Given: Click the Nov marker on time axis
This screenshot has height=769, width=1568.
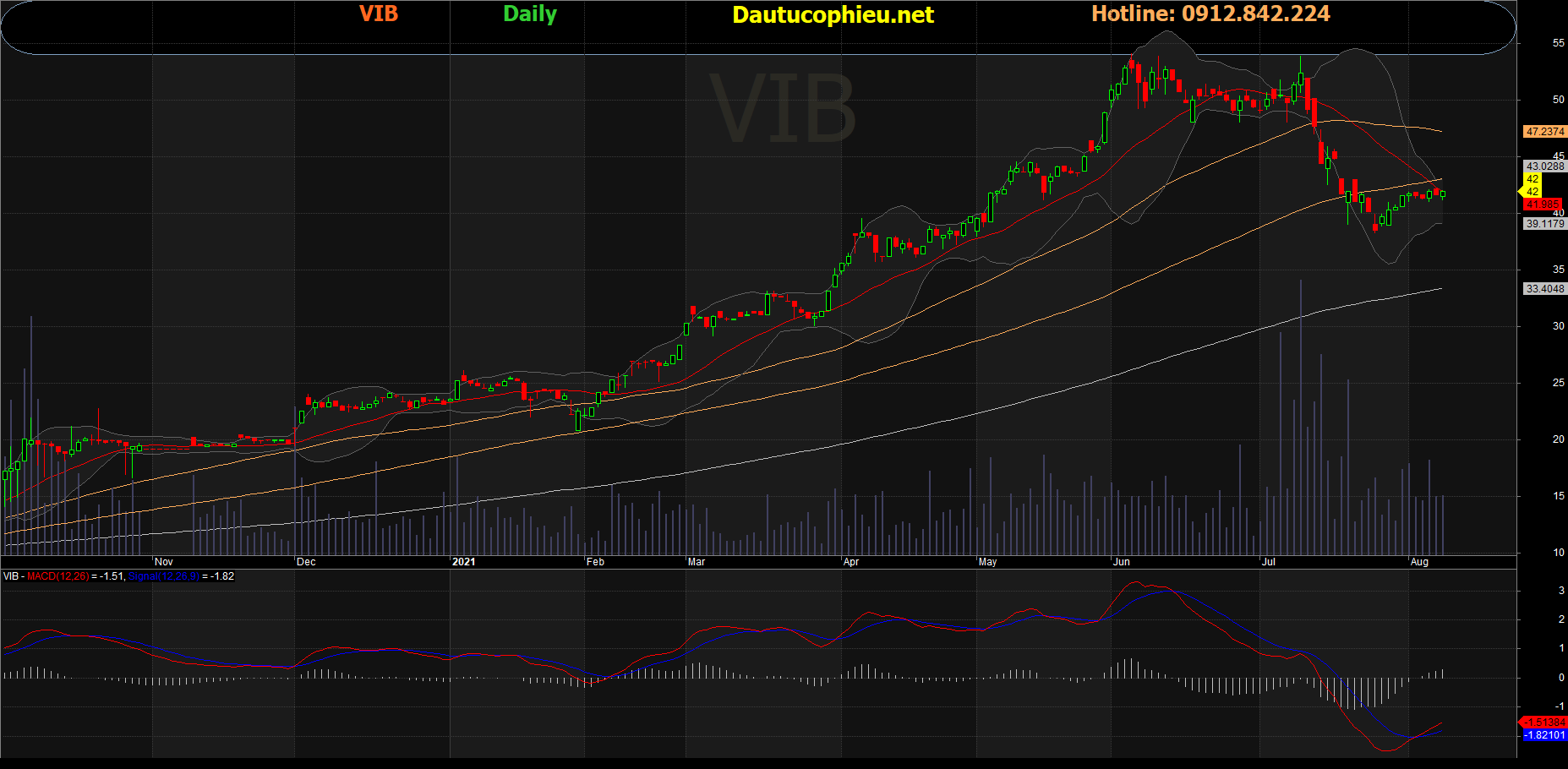Looking at the screenshot, I should (164, 562).
